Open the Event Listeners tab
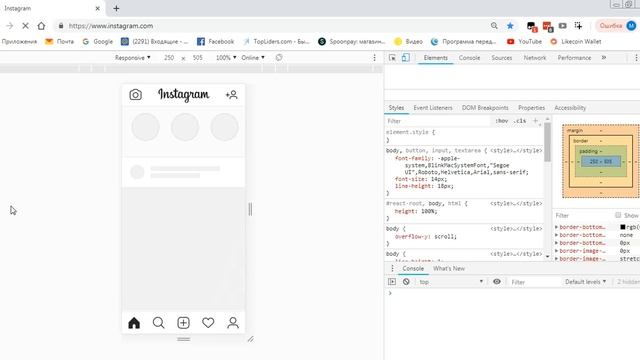The width and height of the screenshot is (640, 360). tap(433, 108)
